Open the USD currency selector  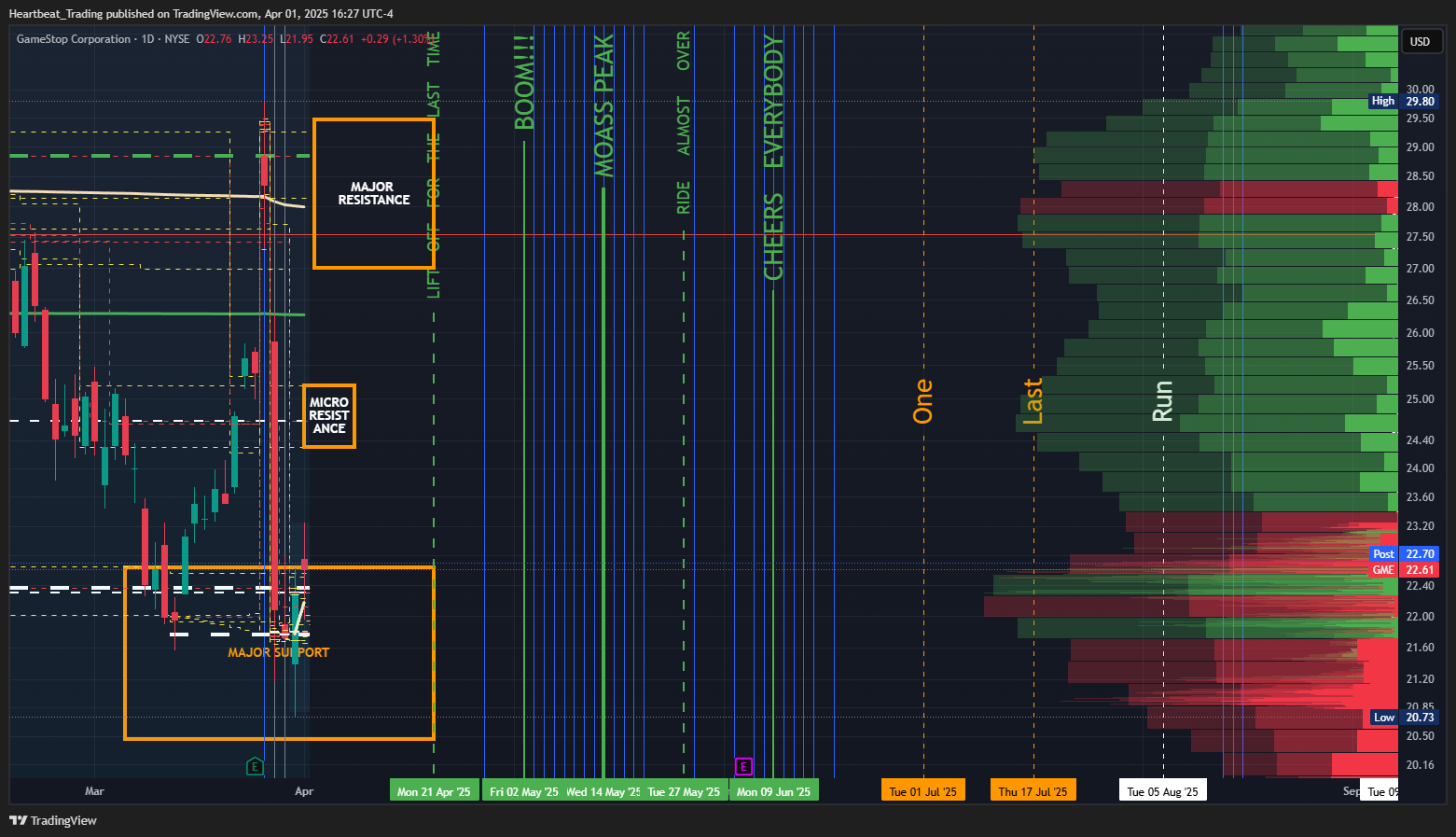tap(1421, 41)
